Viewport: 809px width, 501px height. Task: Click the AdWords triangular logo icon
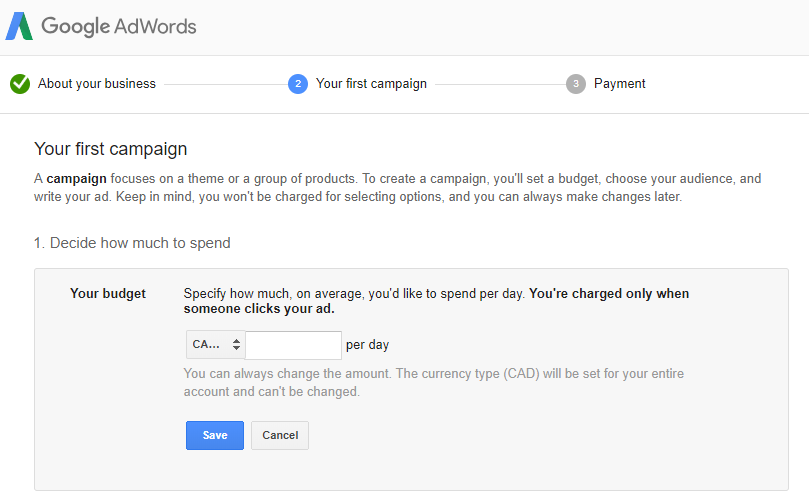coord(19,26)
